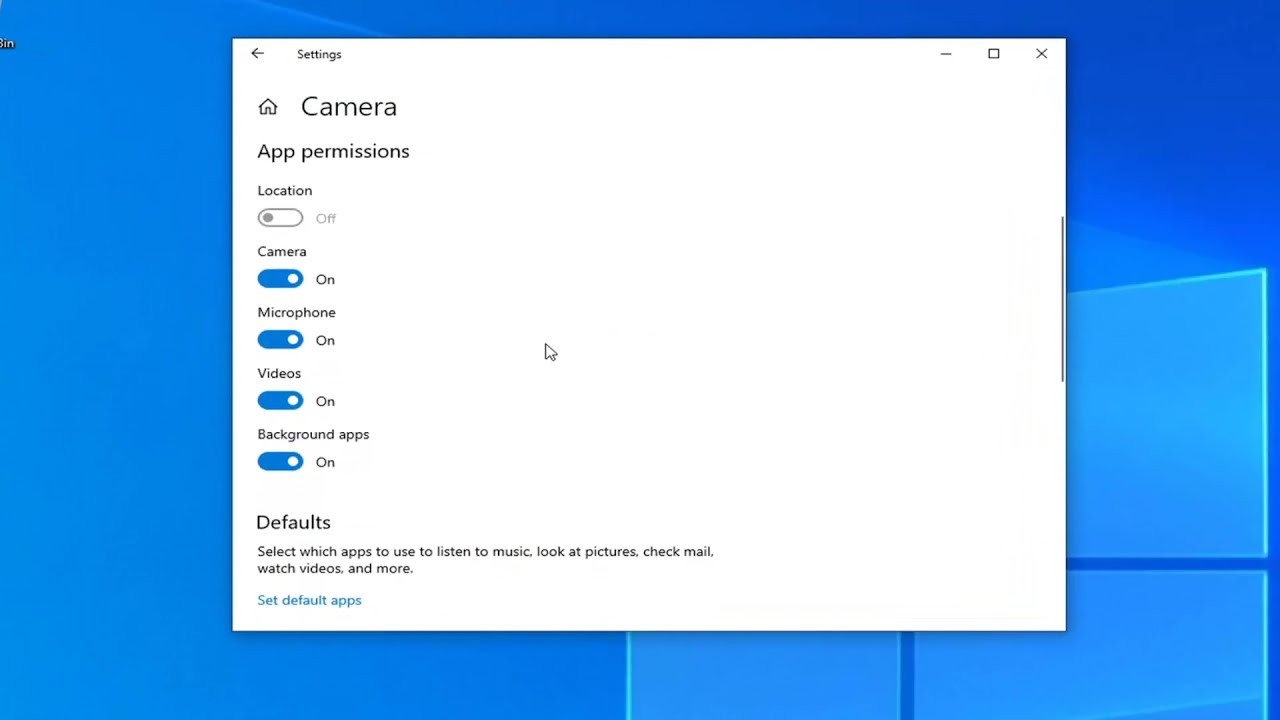Go back with the Settings back arrow

click(257, 54)
